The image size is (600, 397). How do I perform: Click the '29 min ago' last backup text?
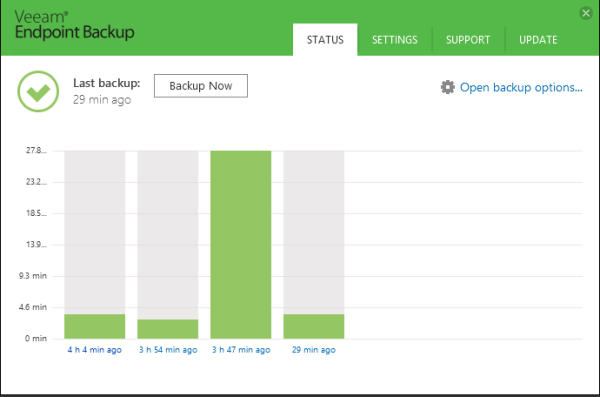point(102,100)
